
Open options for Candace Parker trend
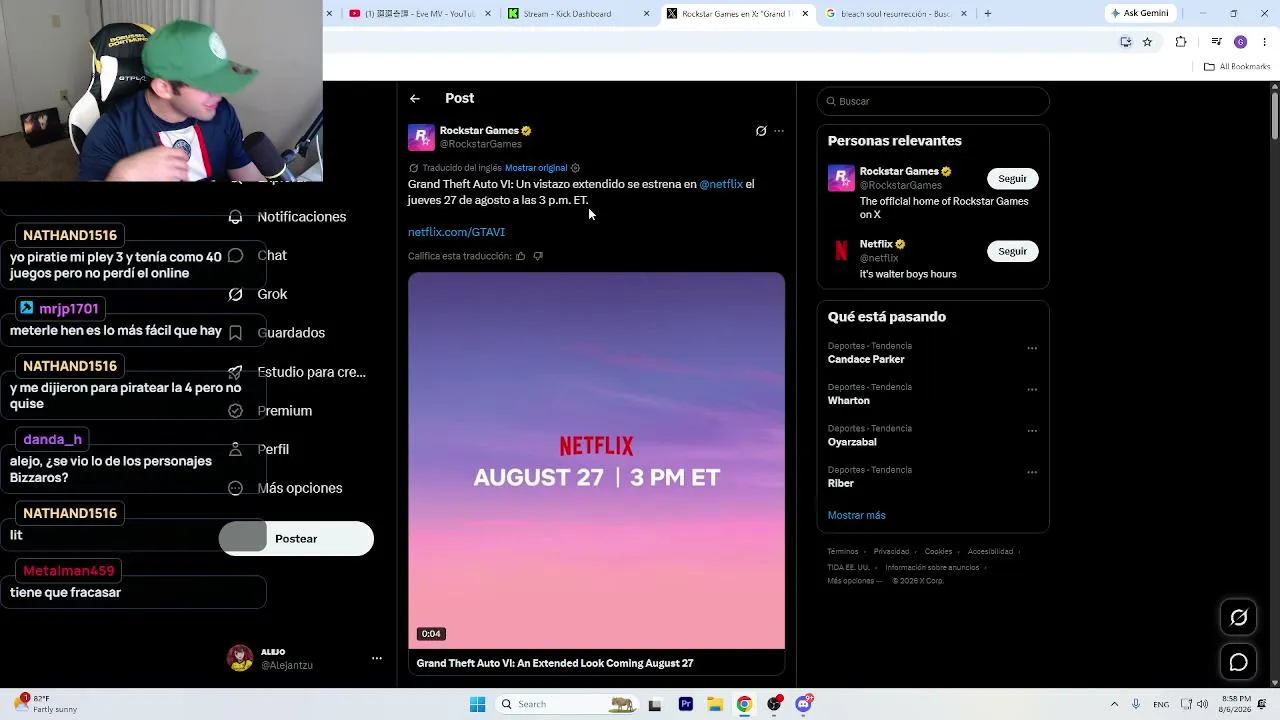(1032, 349)
